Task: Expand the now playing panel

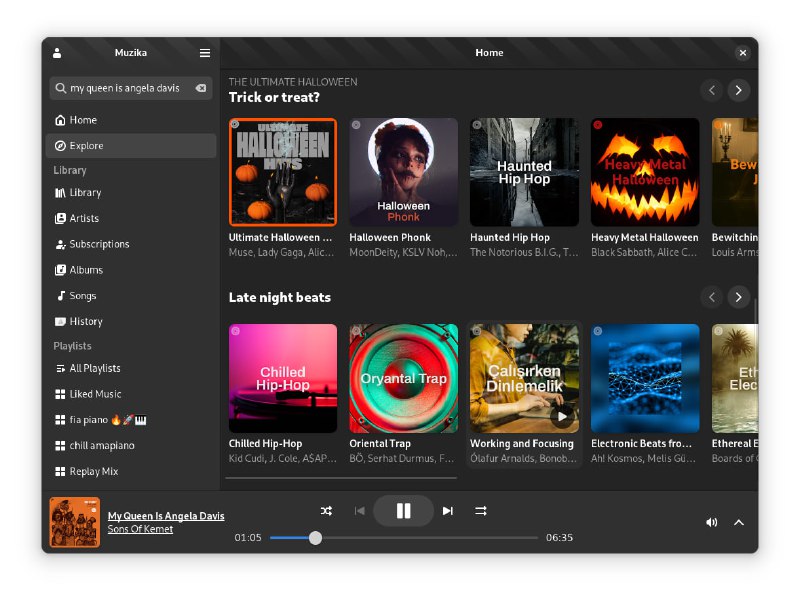Action: click(739, 522)
